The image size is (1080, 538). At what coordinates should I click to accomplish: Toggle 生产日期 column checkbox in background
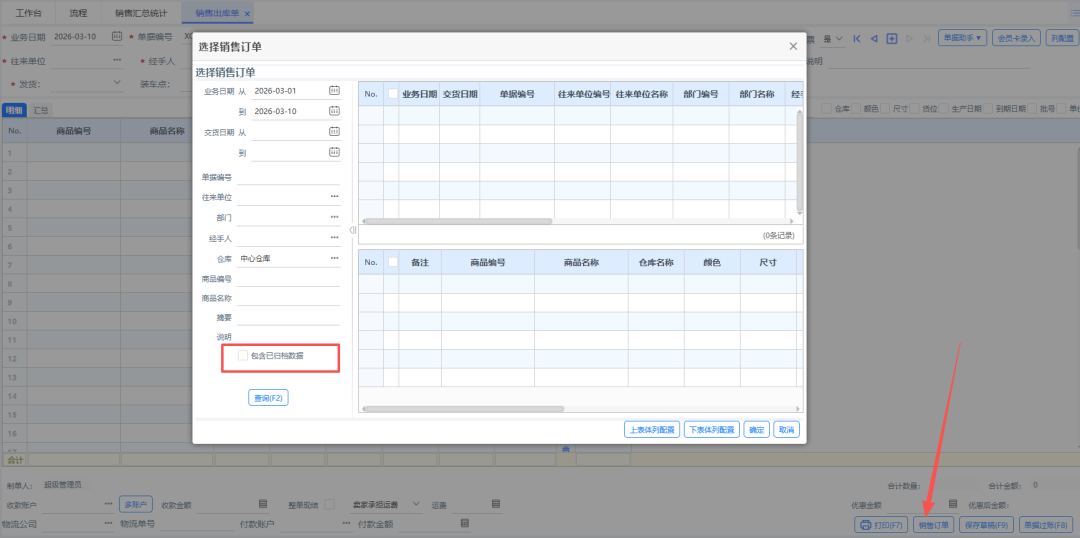tap(945, 108)
